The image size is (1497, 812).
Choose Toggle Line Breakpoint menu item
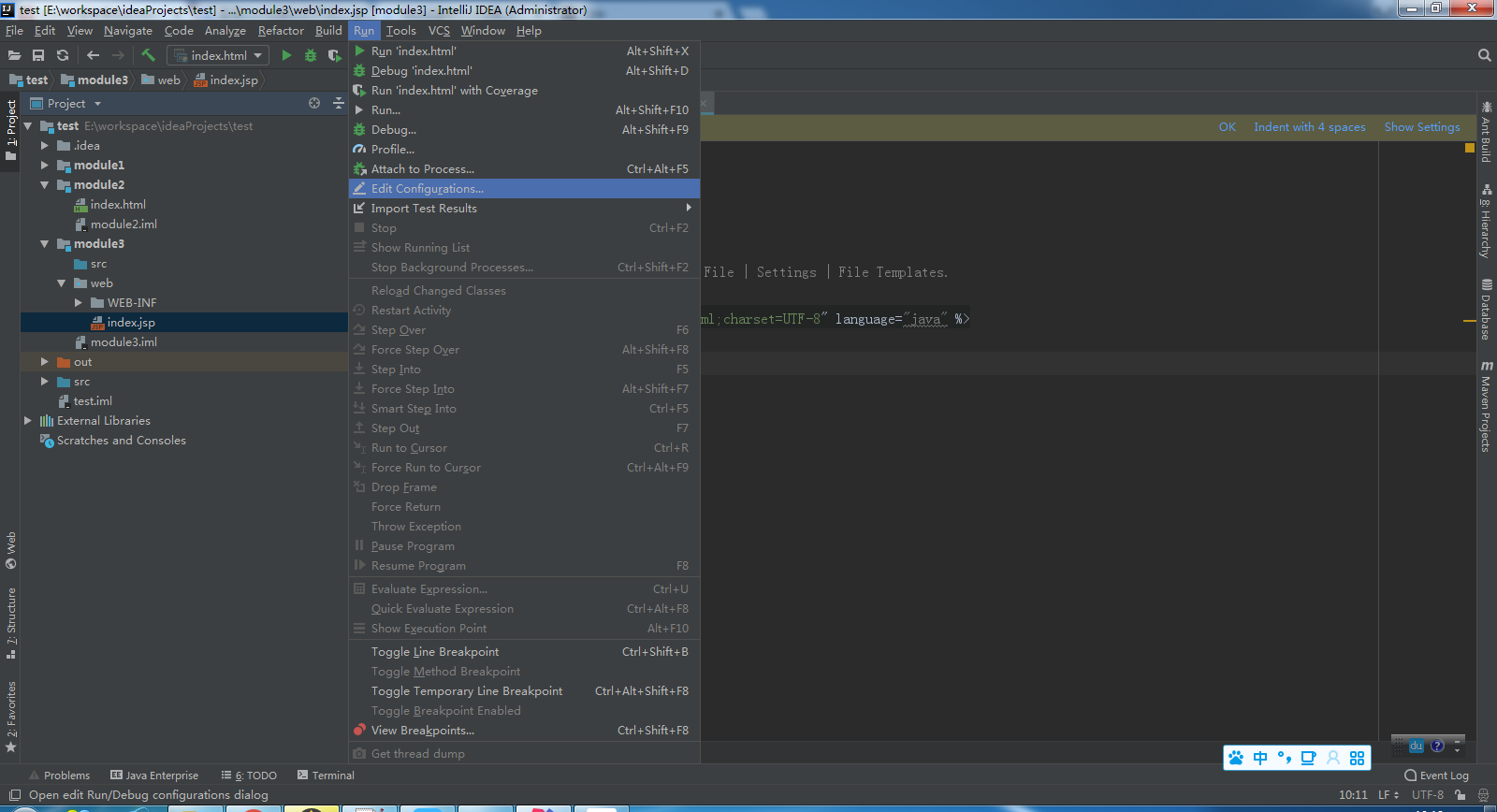point(524,652)
